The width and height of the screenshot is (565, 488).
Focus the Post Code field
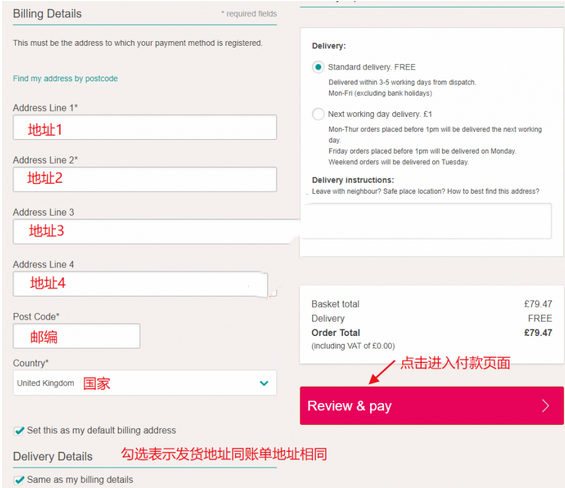pos(76,336)
